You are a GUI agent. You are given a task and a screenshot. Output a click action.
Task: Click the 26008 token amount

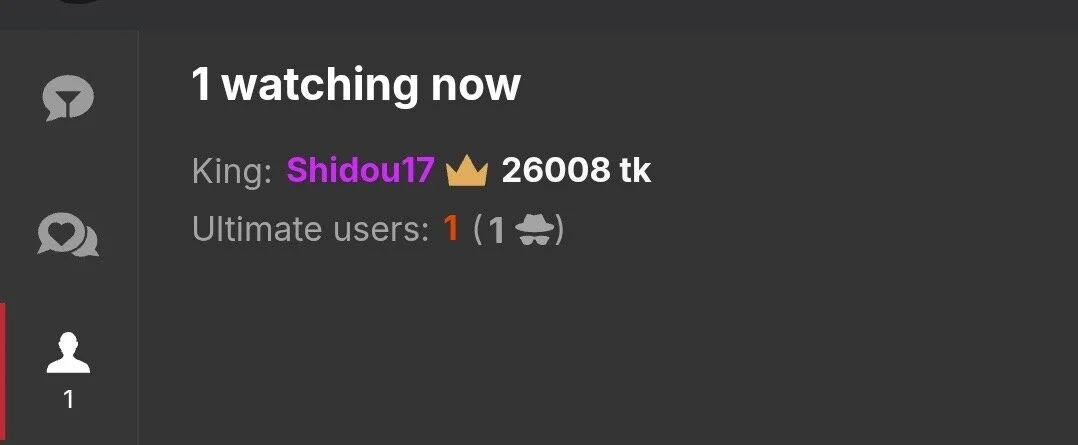pos(556,171)
